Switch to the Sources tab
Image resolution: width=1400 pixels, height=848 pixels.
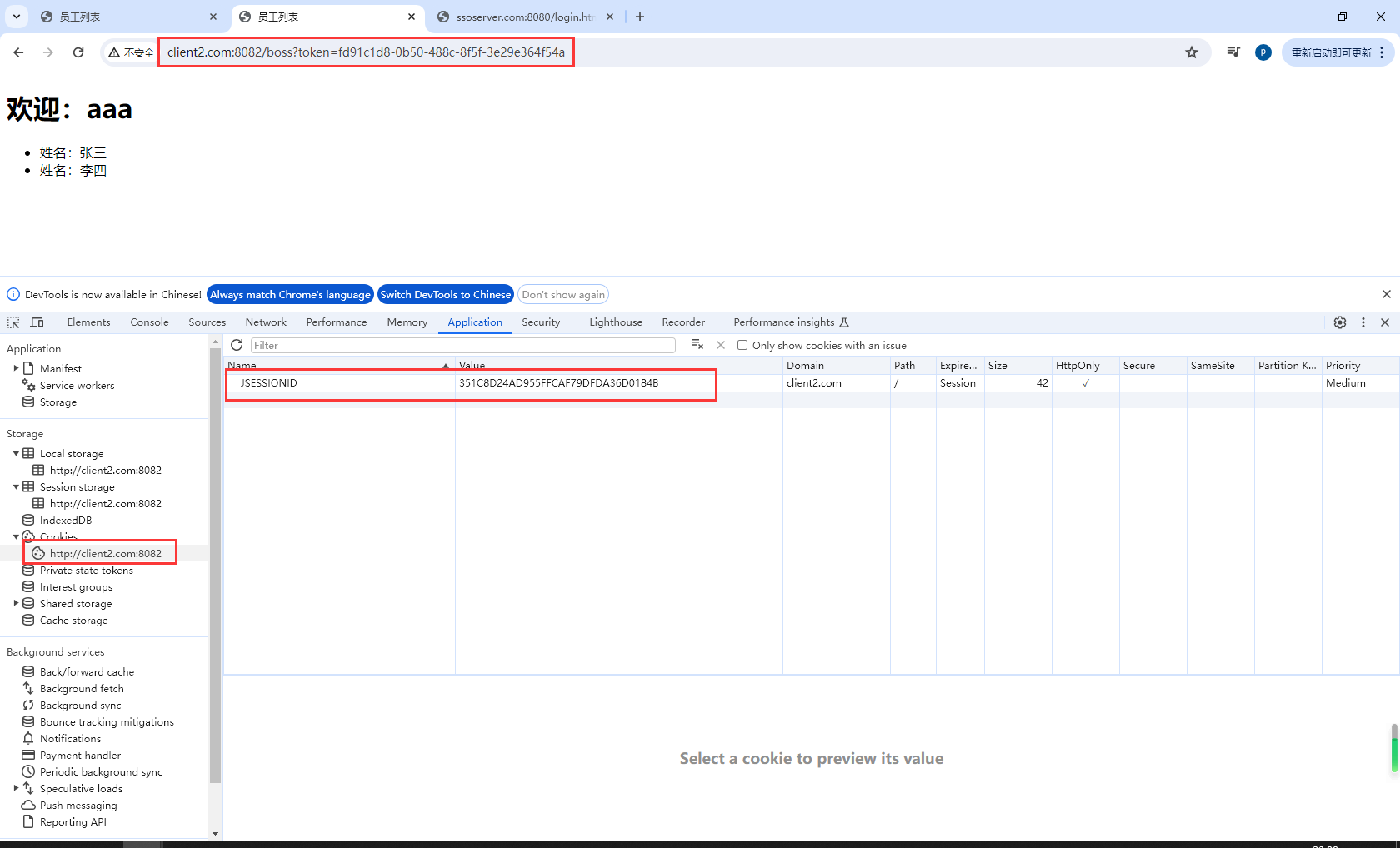[207, 322]
